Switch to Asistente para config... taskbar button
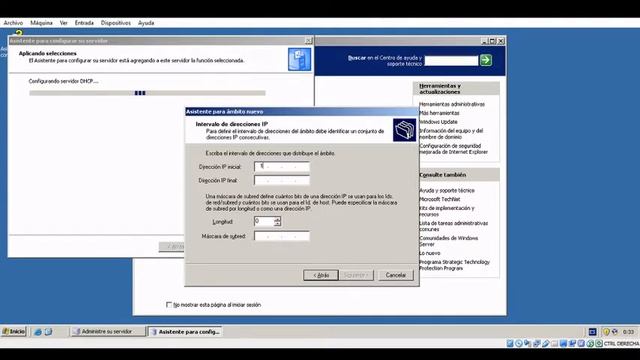The width and height of the screenshot is (640, 360). coord(185,331)
